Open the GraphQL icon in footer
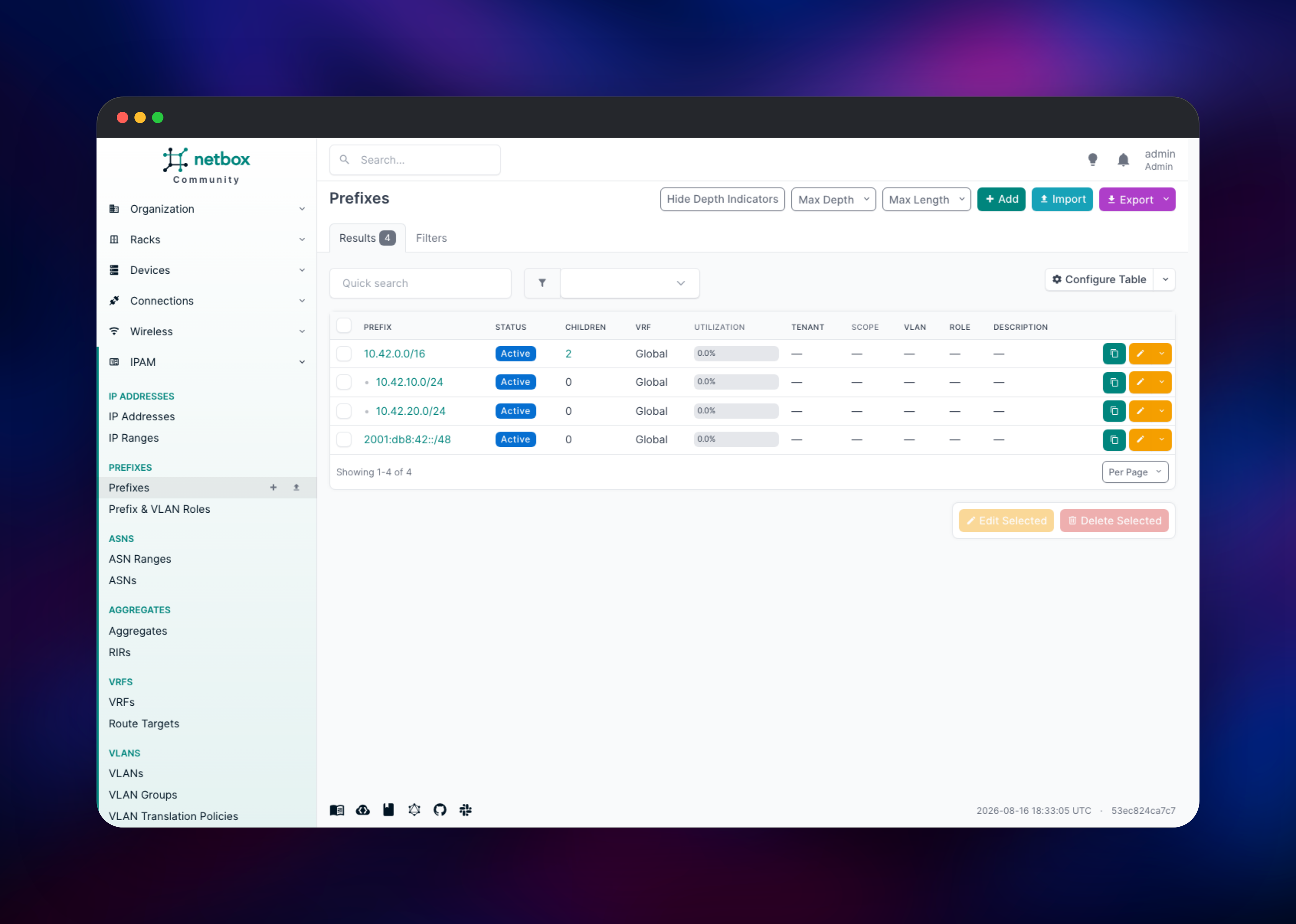1296x924 pixels. tap(414, 810)
